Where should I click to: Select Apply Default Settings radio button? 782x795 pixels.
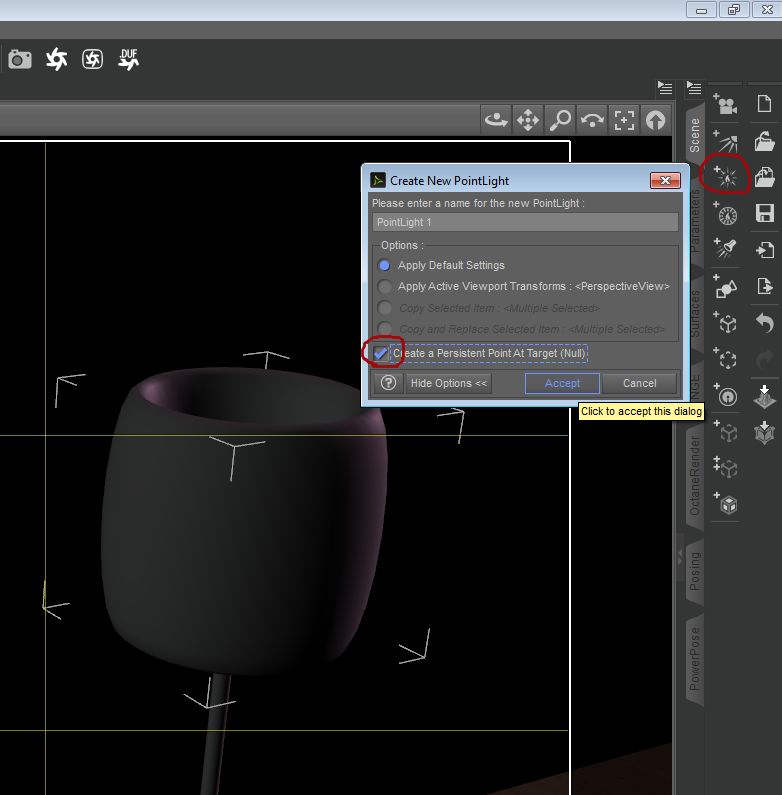tap(385, 265)
